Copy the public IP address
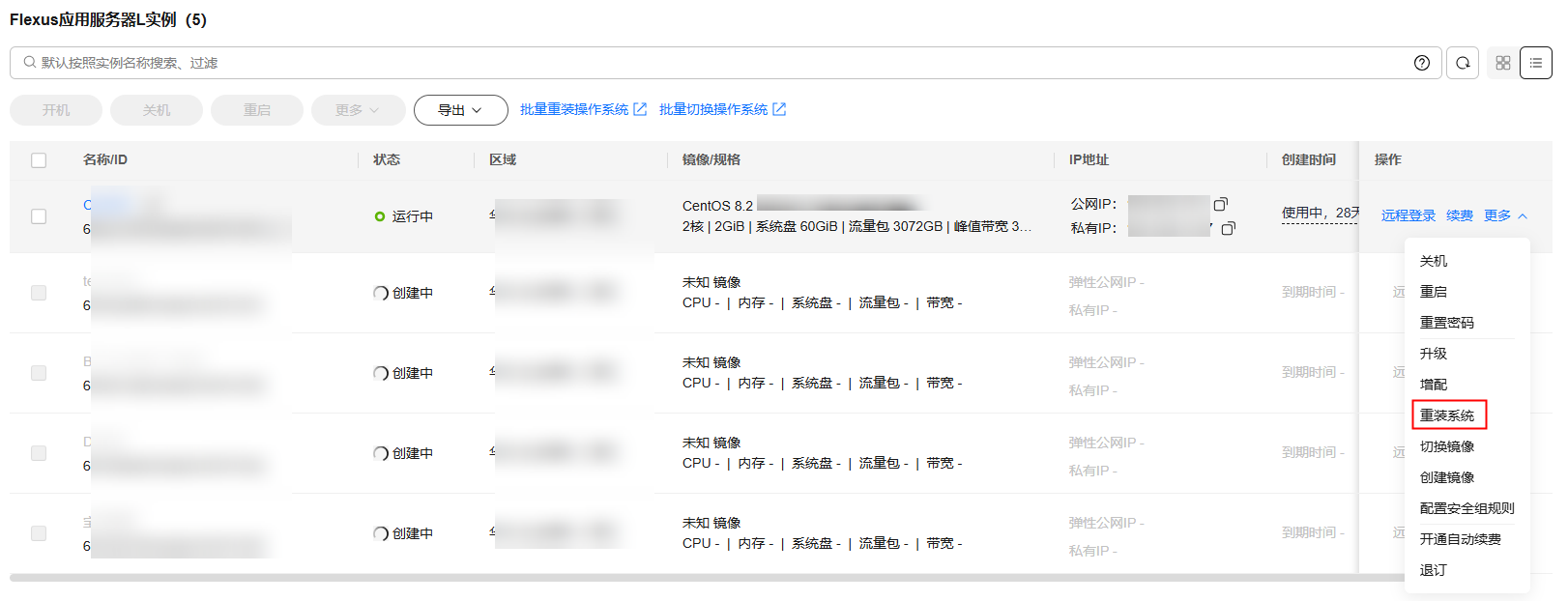 click(x=1221, y=204)
